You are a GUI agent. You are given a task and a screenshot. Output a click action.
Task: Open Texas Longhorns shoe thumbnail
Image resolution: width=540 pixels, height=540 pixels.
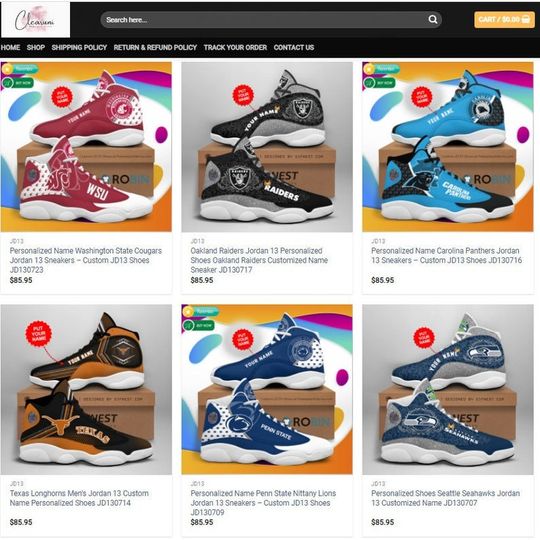(86, 389)
